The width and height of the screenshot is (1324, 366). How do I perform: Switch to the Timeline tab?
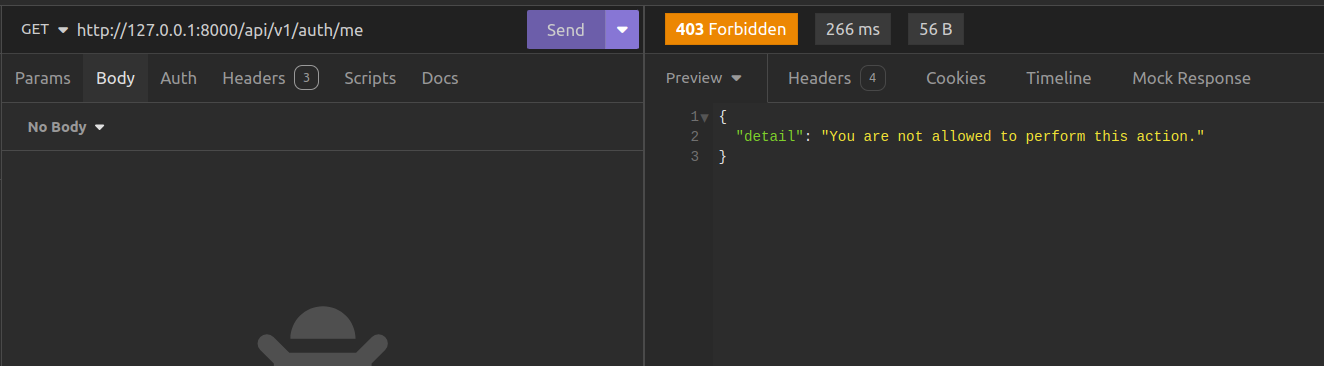pyautogui.click(x=1059, y=78)
